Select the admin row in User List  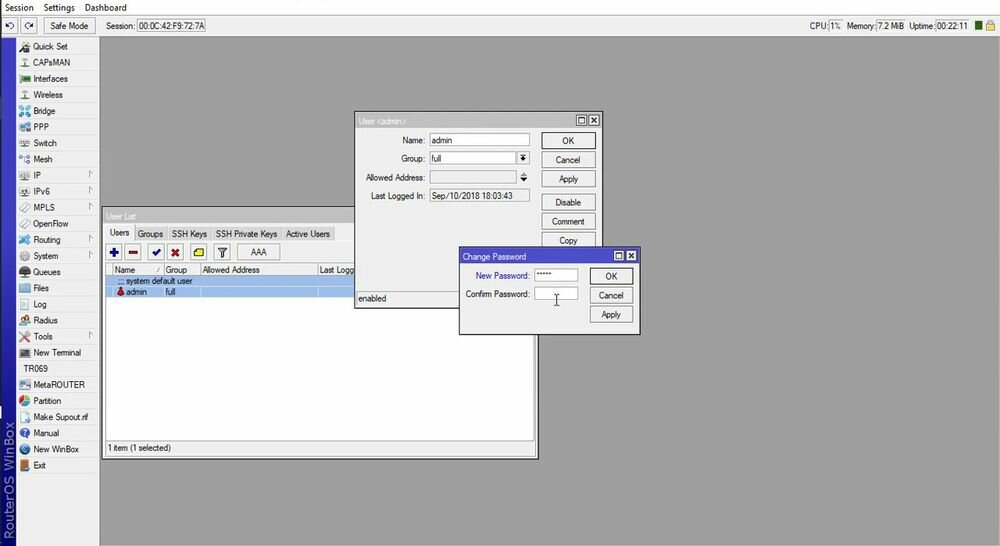pyautogui.click(x=230, y=291)
